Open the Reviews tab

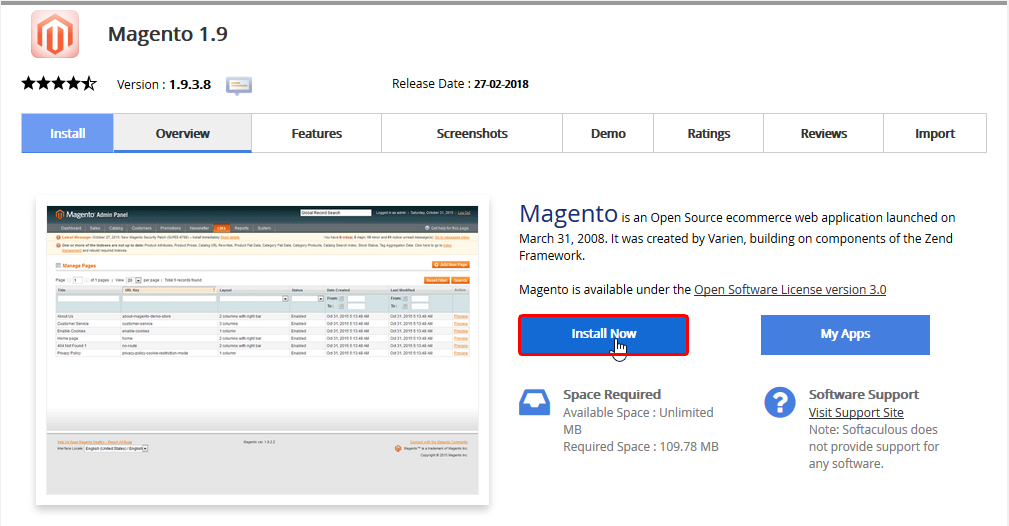824,133
